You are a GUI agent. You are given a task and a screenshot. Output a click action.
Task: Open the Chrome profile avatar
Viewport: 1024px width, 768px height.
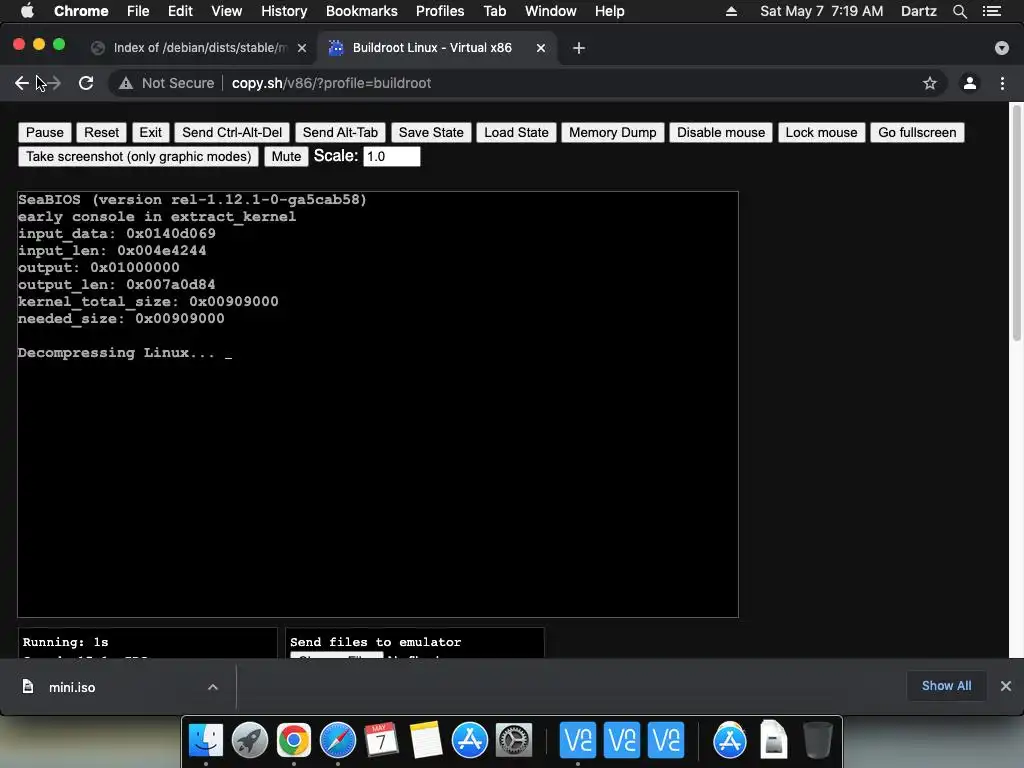(x=970, y=83)
